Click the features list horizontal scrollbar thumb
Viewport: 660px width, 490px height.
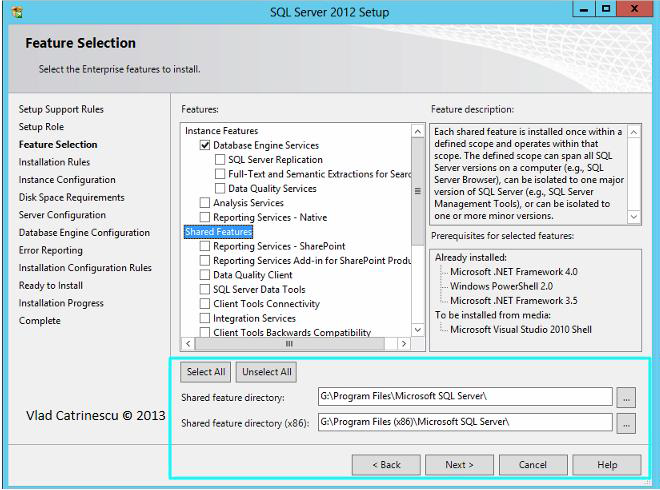tap(289, 344)
